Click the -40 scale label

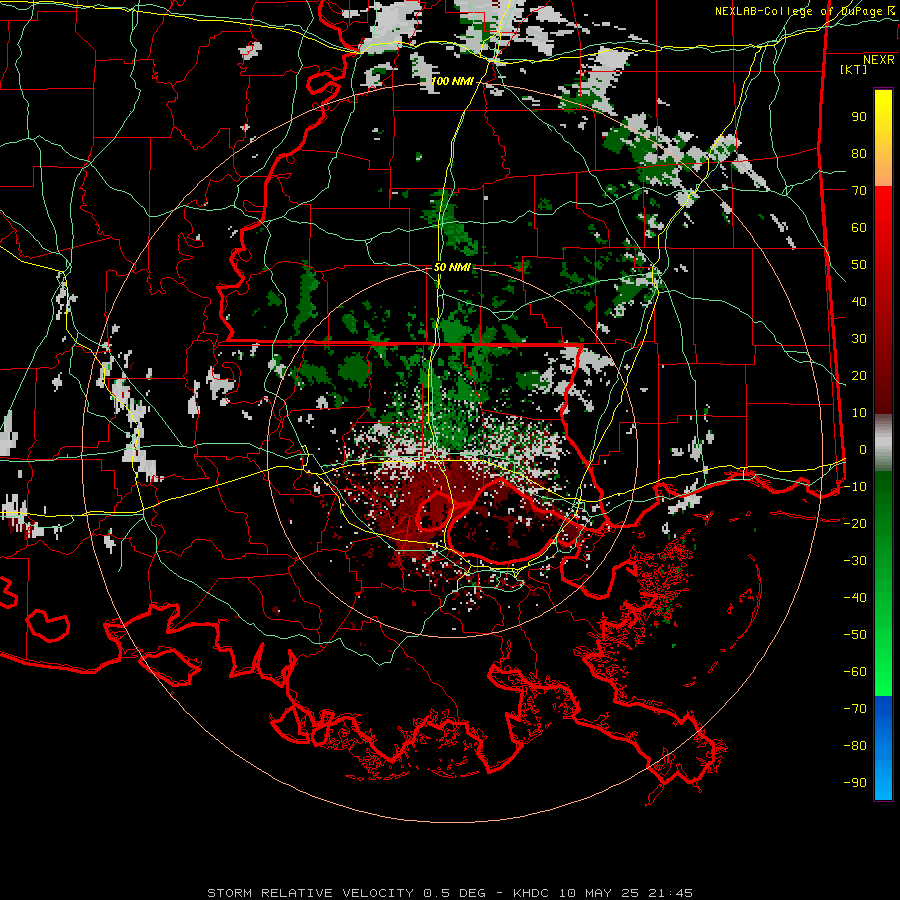coord(855,598)
